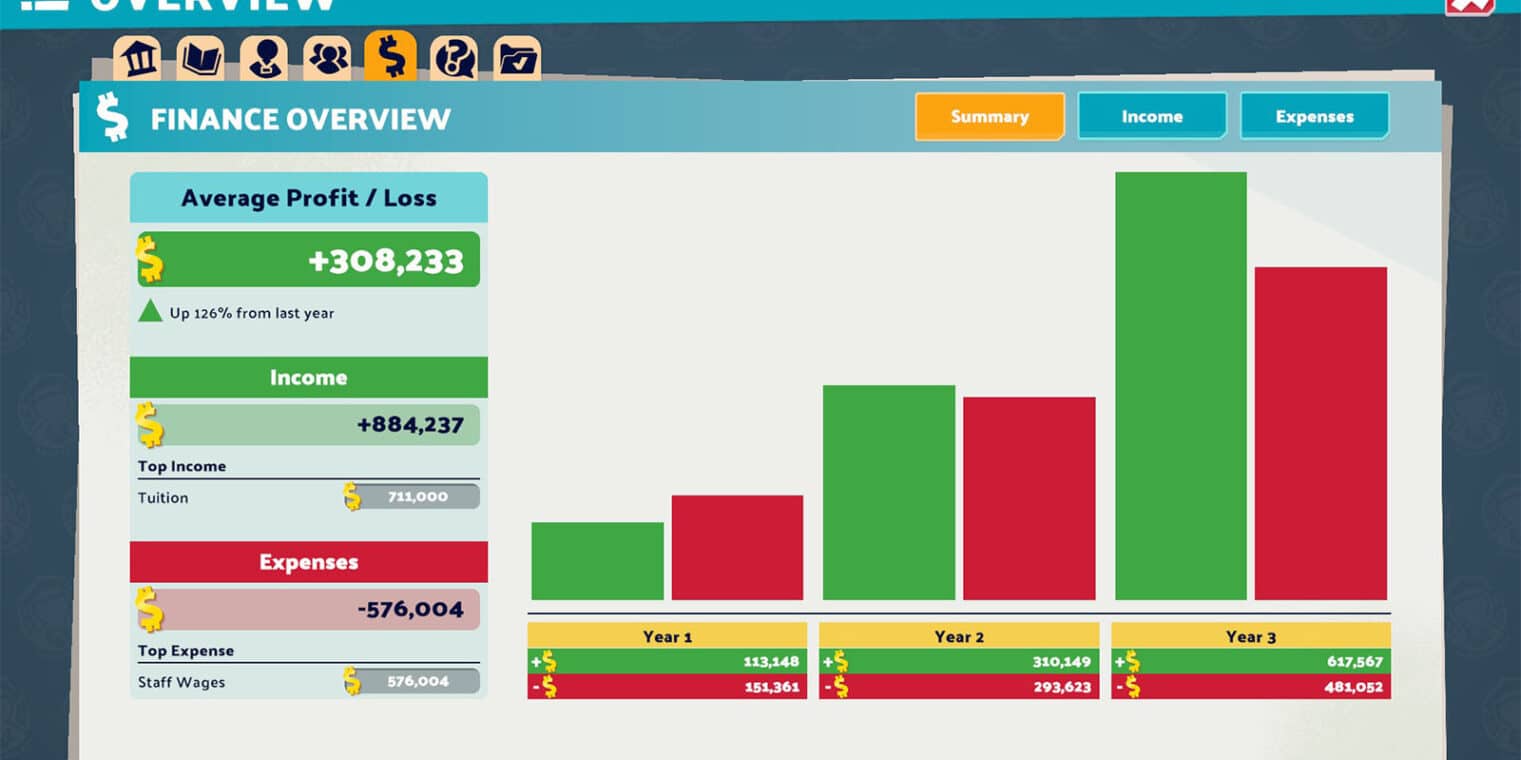The image size is (1521, 760).
Task: Open the Expenses tab
Action: pos(1314,117)
